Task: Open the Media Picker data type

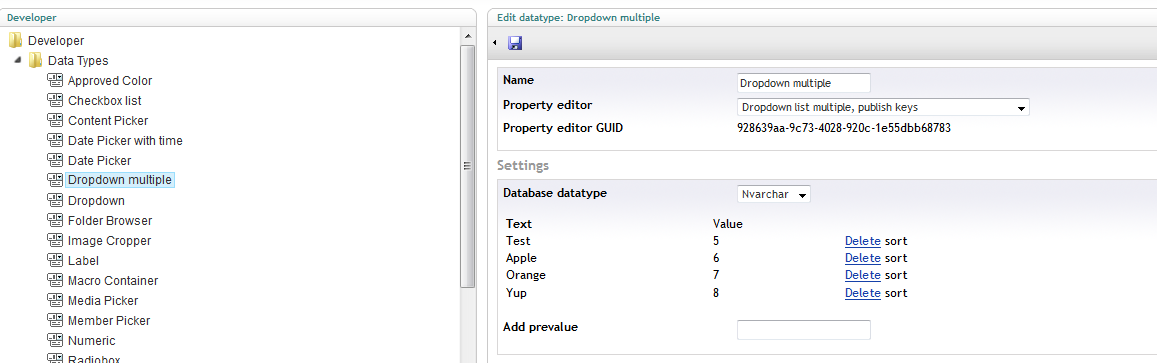Action: point(103,300)
